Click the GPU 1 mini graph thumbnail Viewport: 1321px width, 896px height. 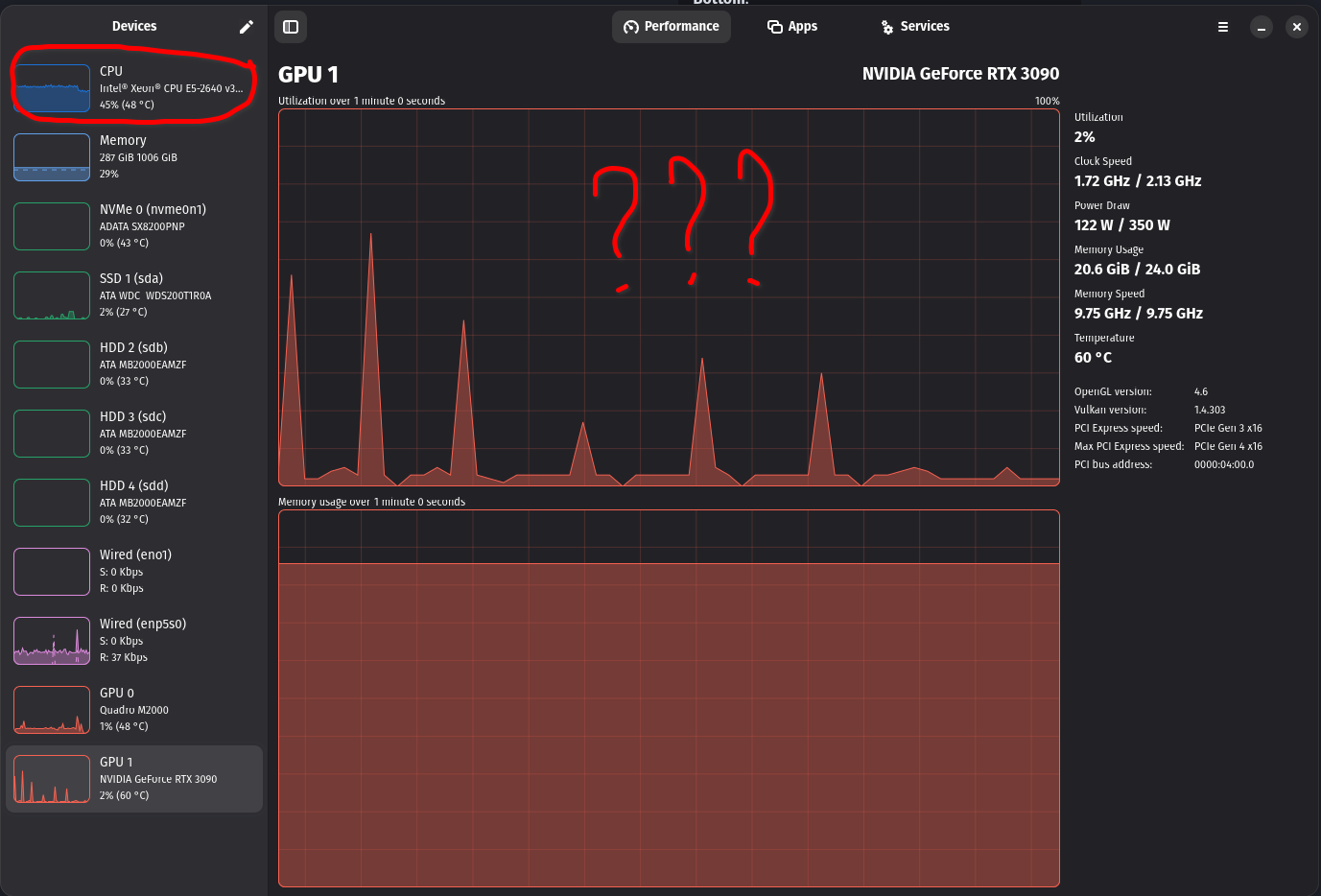point(52,779)
